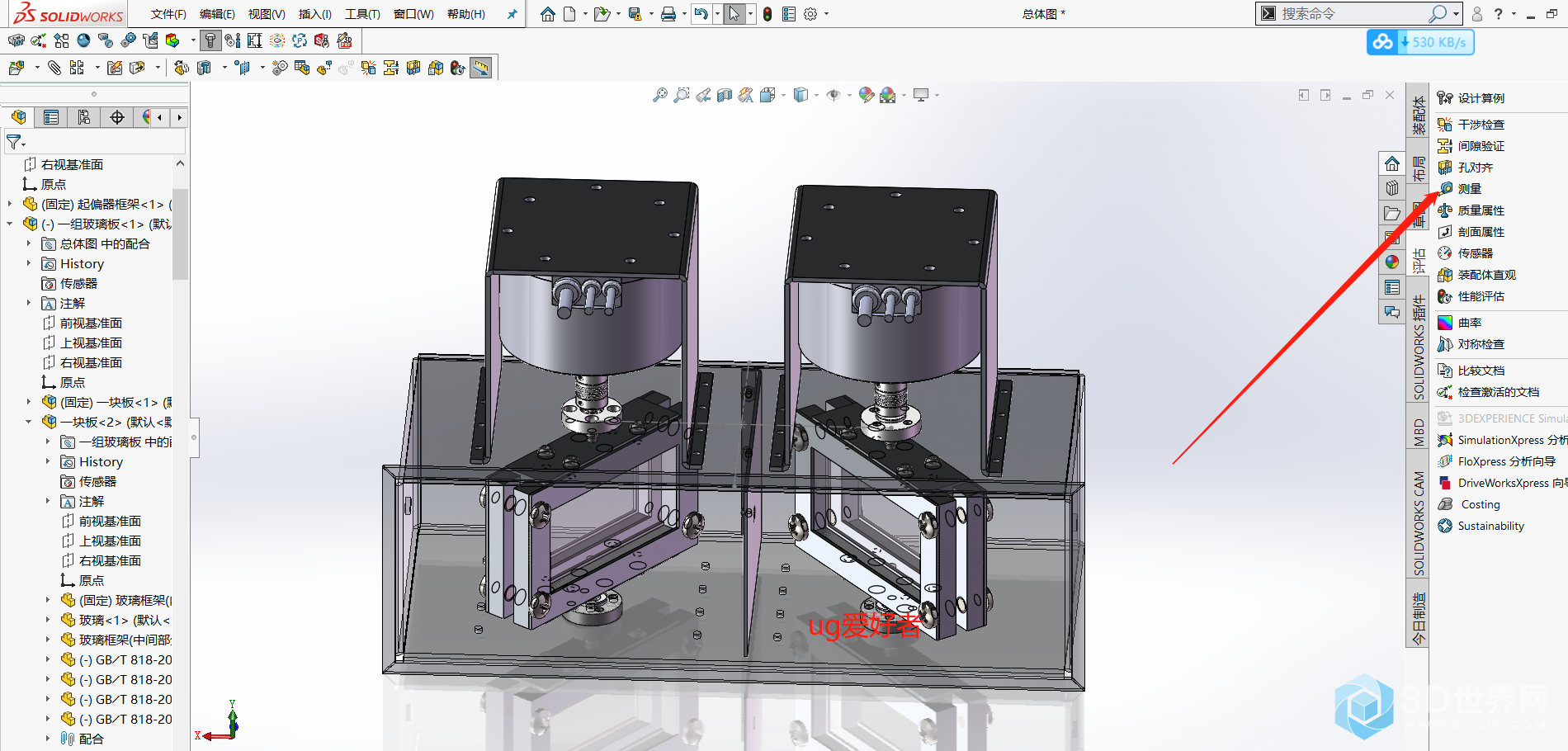Open the 帮助(H) menu
1568x751 pixels.
(466, 14)
